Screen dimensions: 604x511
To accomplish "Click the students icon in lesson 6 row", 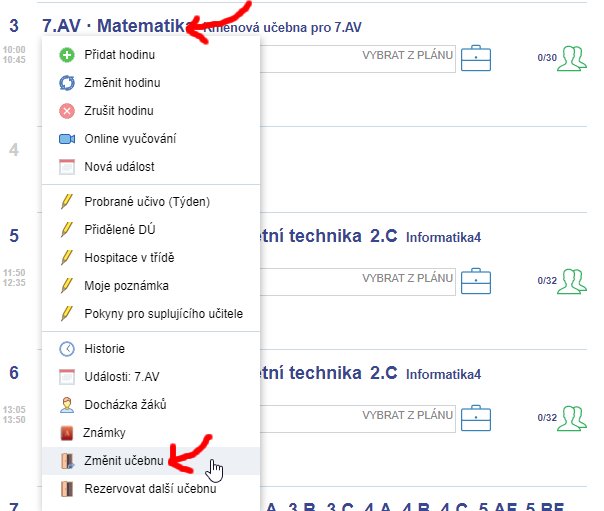I will (x=573, y=416).
